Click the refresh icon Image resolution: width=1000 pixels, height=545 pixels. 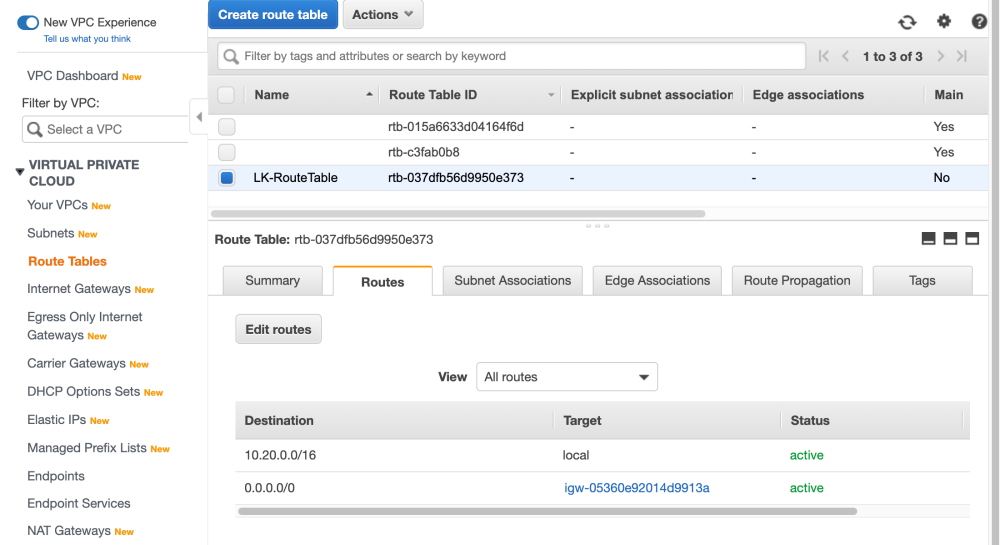(907, 22)
